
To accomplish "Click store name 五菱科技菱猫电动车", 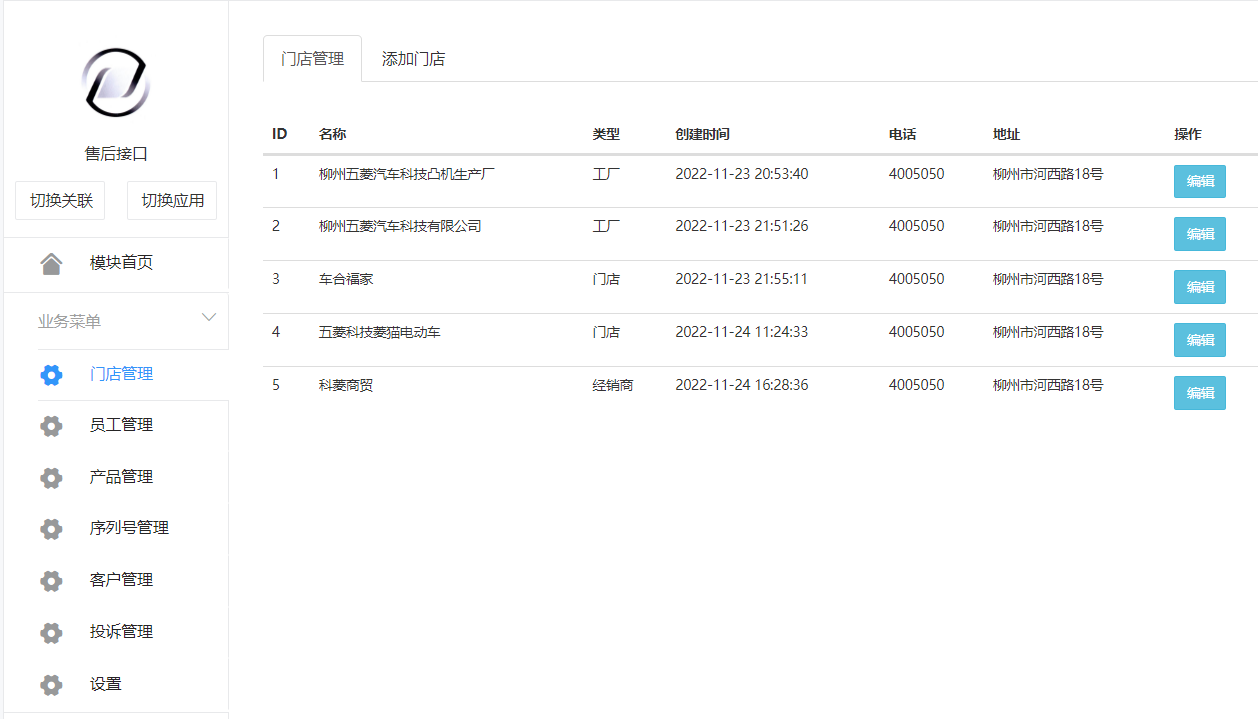I will point(379,332).
